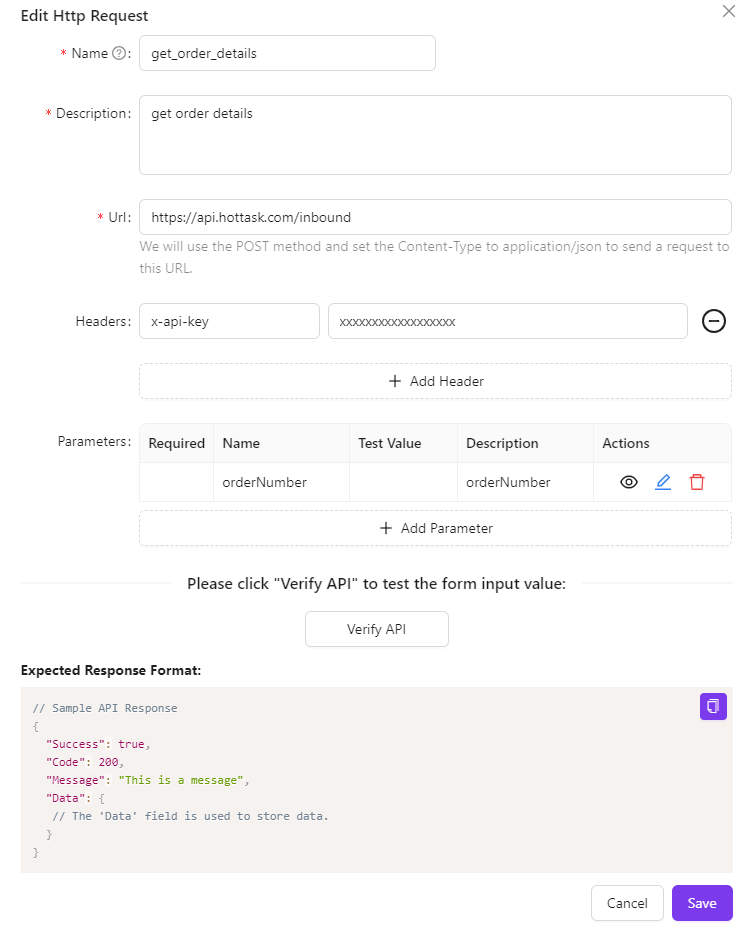Click the Name field help icon
This screenshot has height=930, width=743.
tap(119, 54)
